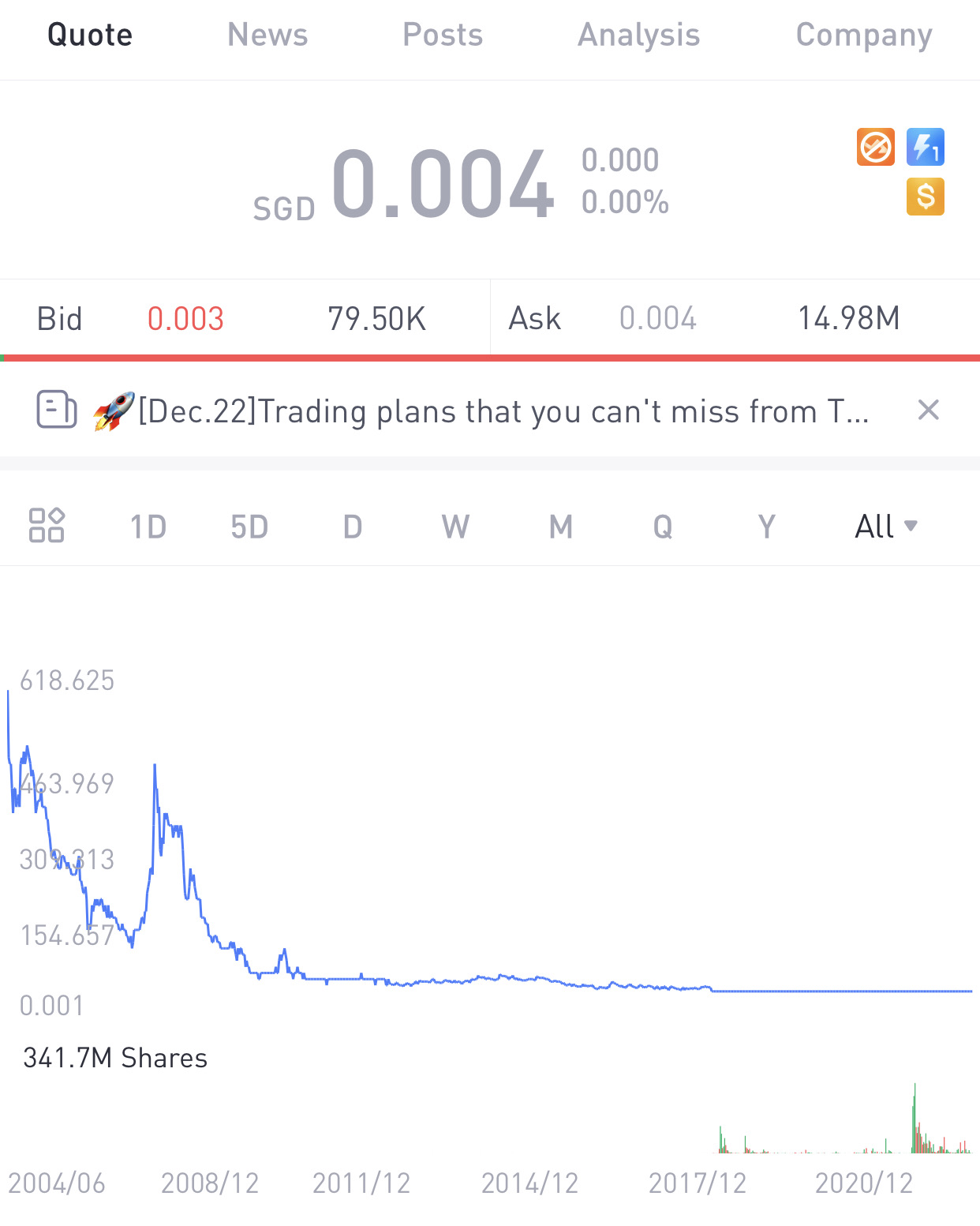The image size is (980, 1226).
Task: Expand the All timeframe dropdown
Action: [886, 527]
